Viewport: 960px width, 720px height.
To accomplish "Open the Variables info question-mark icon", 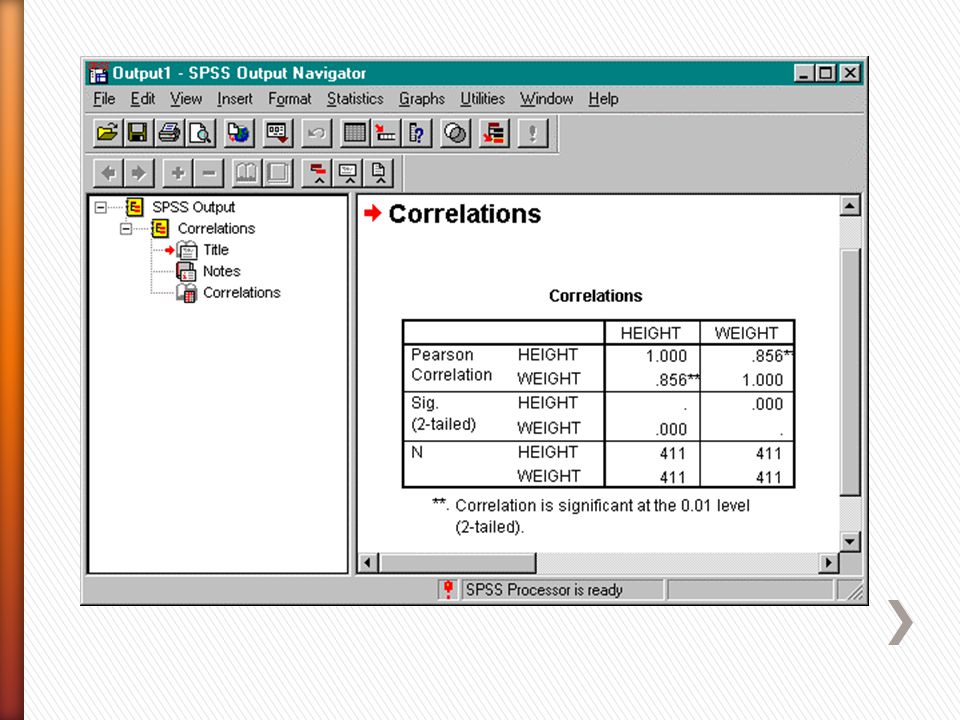I will click(x=416, y=133).
